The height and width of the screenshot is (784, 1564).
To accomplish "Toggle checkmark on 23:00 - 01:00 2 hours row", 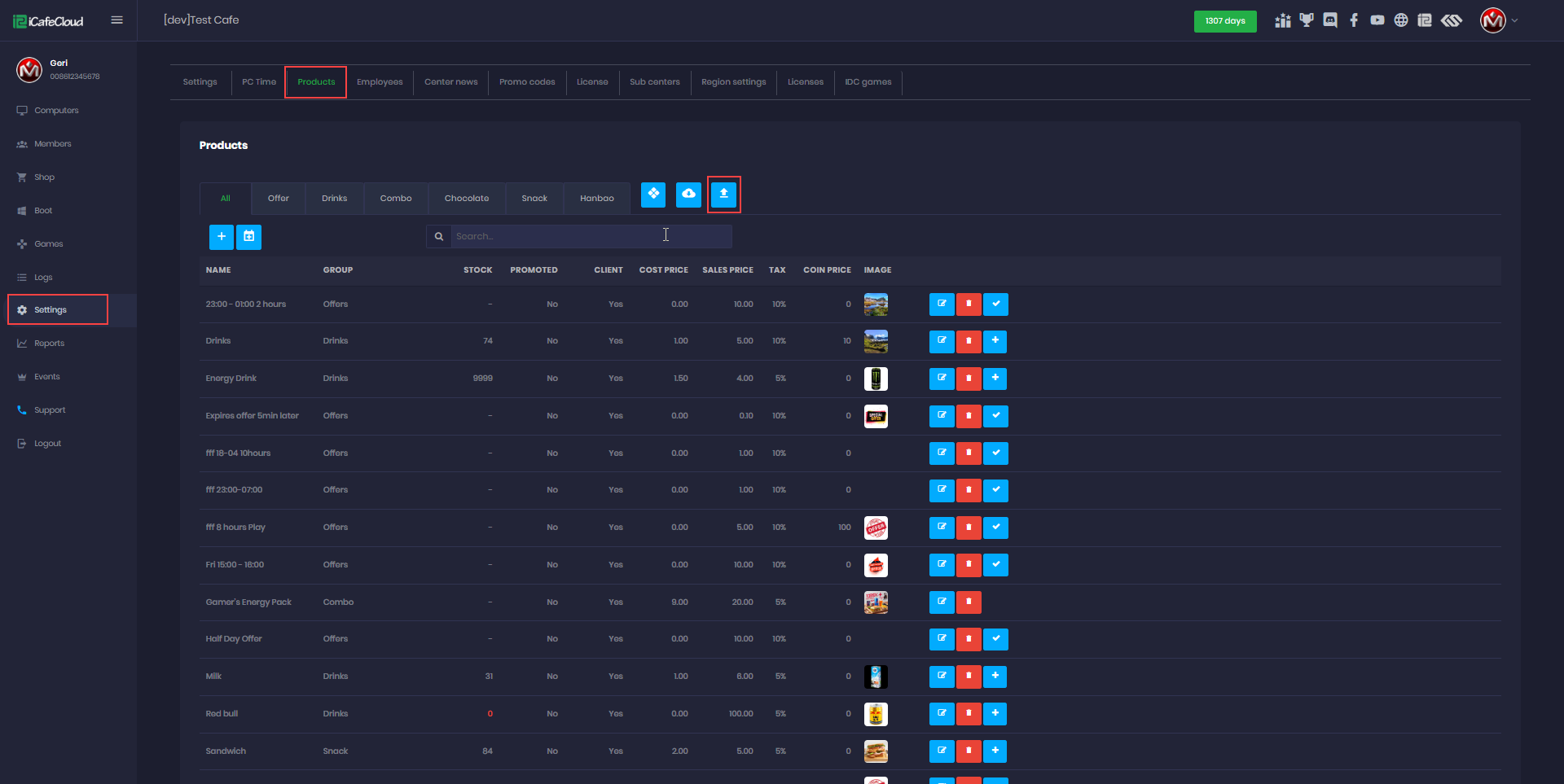I will pyautogui.click(x=995, y=304).
